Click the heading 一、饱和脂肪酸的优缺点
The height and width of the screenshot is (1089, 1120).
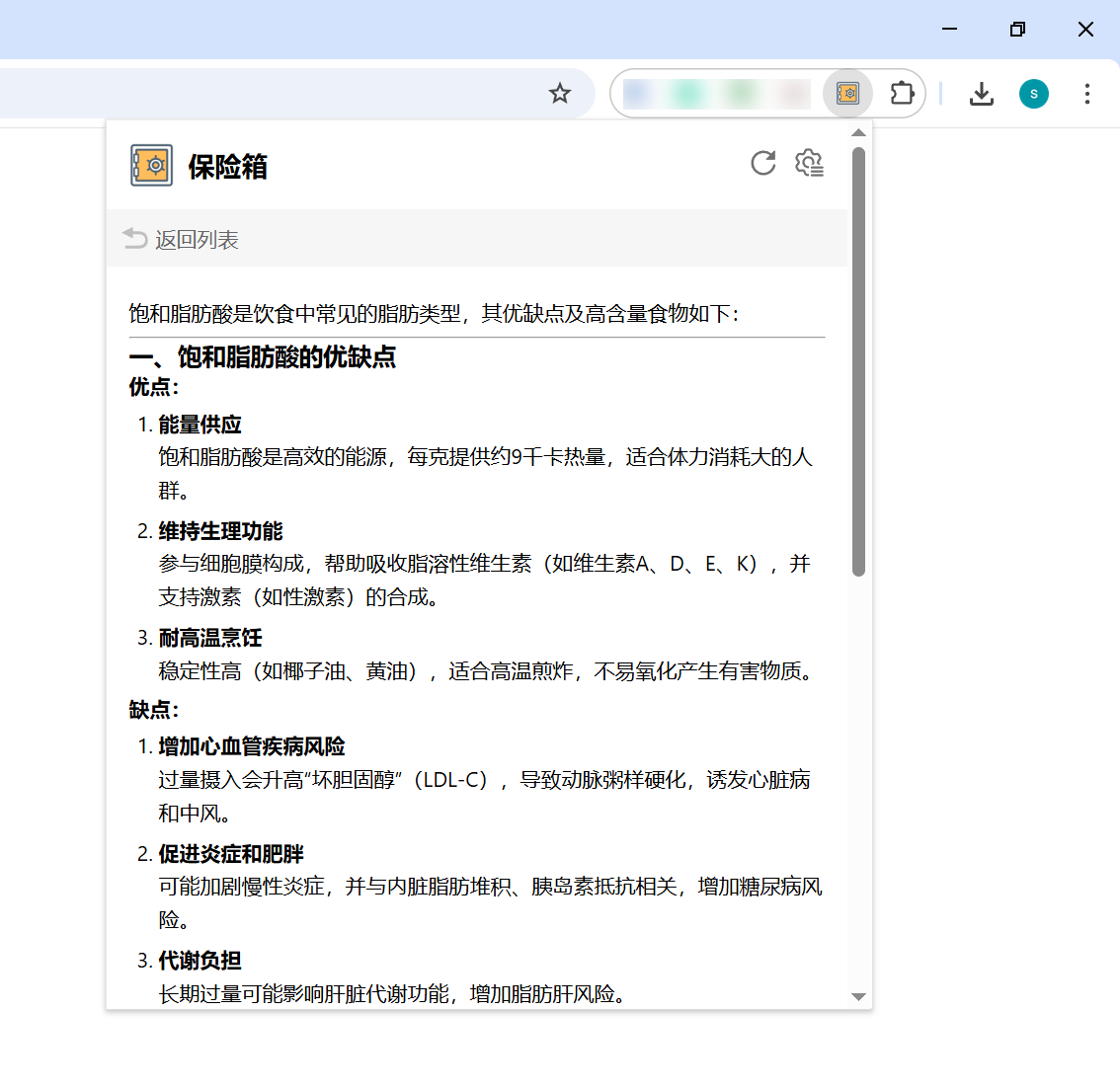click(x=262, y=356)
